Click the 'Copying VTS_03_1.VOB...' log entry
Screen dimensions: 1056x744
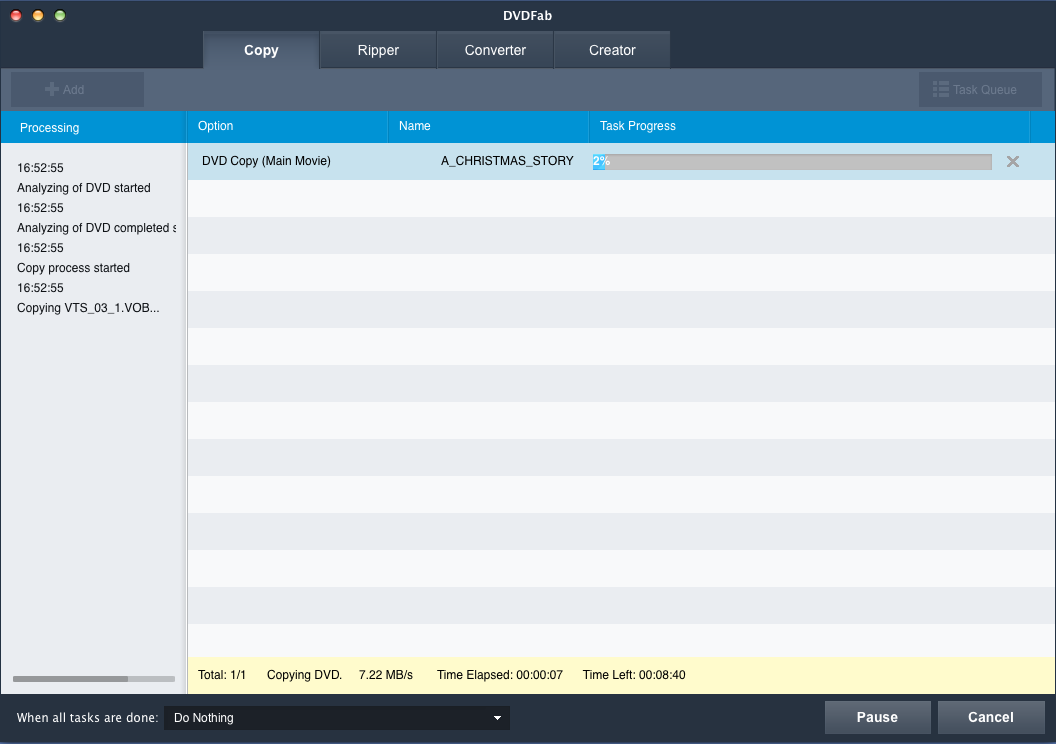pyautogui.click(x=88, y=308)
